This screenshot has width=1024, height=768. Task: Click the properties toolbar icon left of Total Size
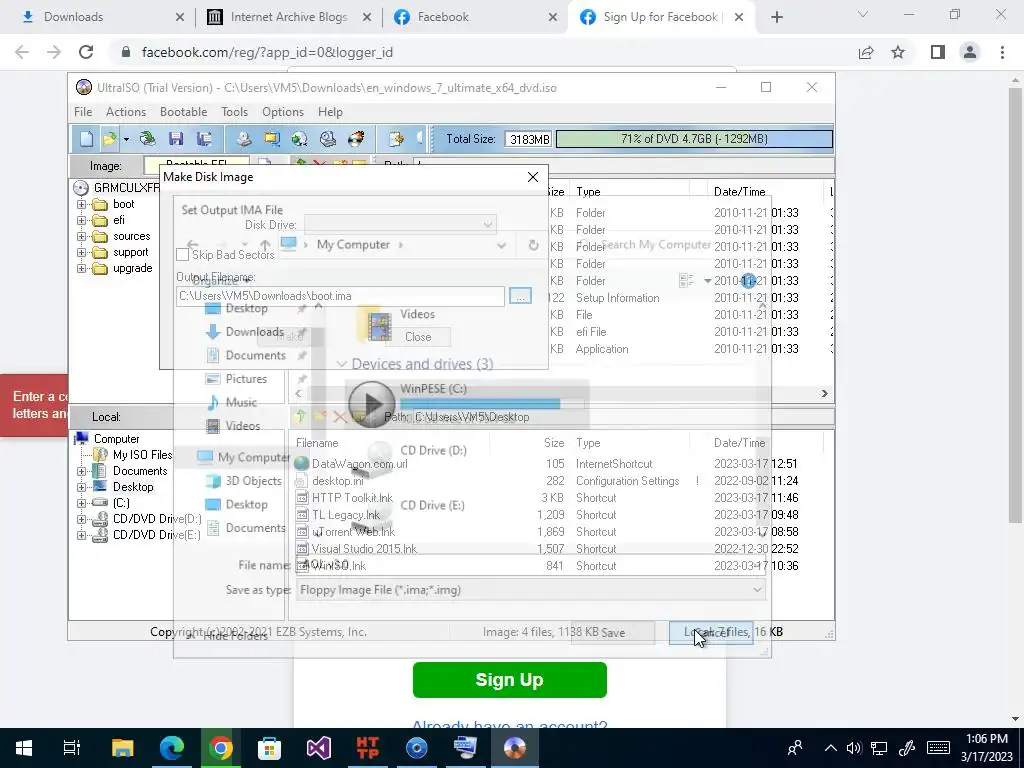click(396, 138)
